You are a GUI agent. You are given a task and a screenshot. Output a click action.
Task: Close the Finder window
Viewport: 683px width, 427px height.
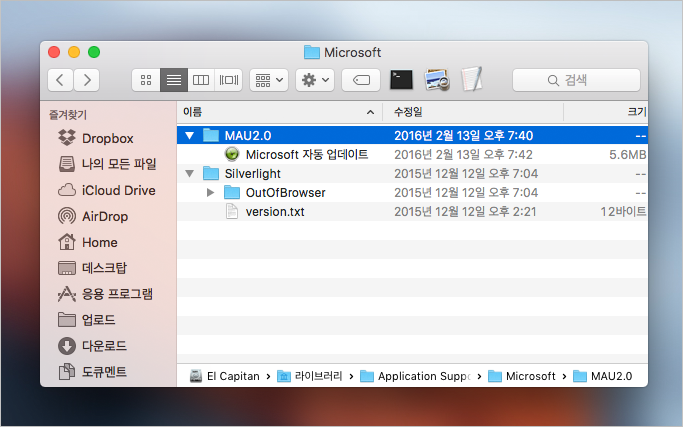(x=54, y=52)
